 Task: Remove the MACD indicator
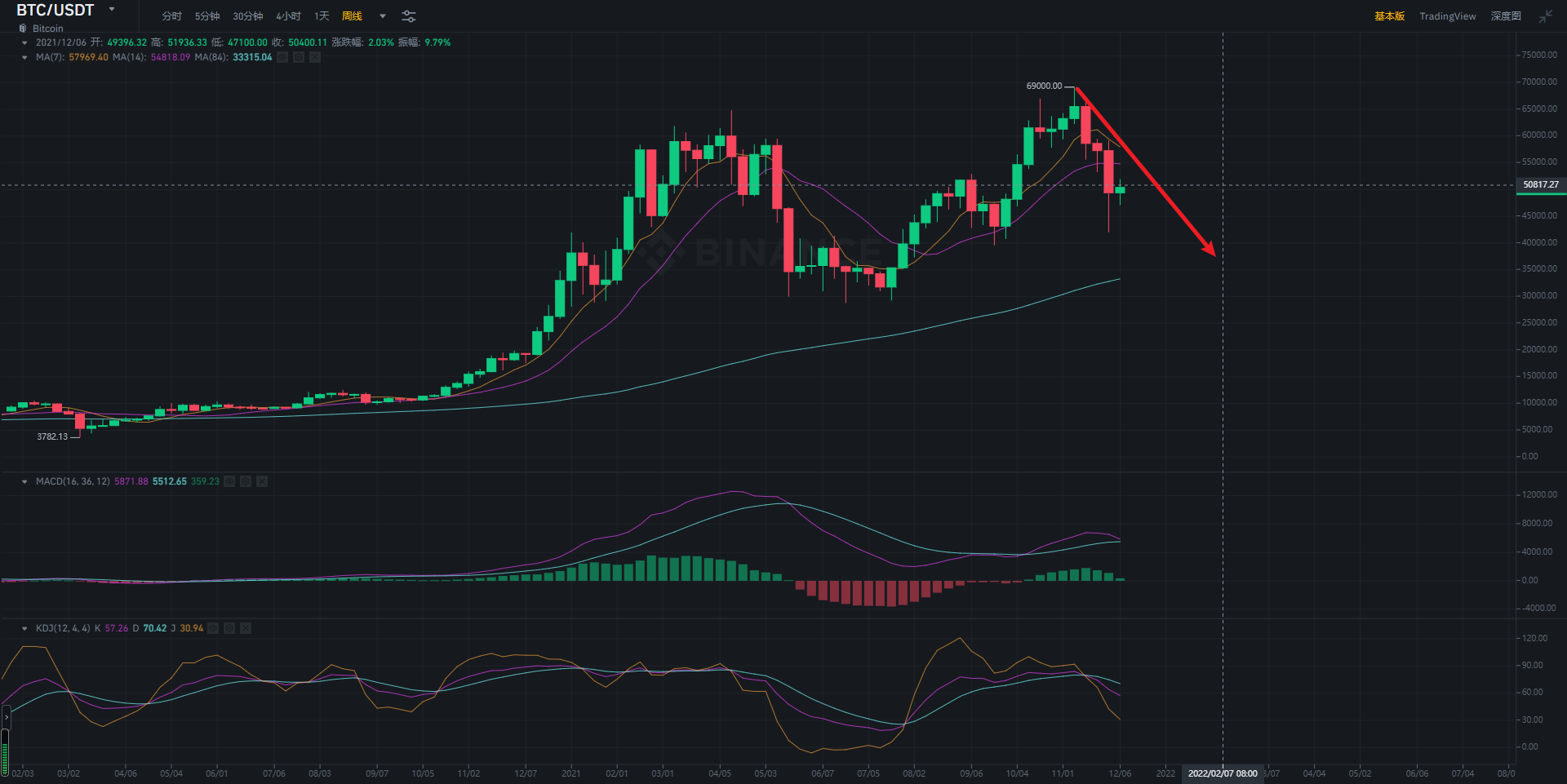coord(262,481)
